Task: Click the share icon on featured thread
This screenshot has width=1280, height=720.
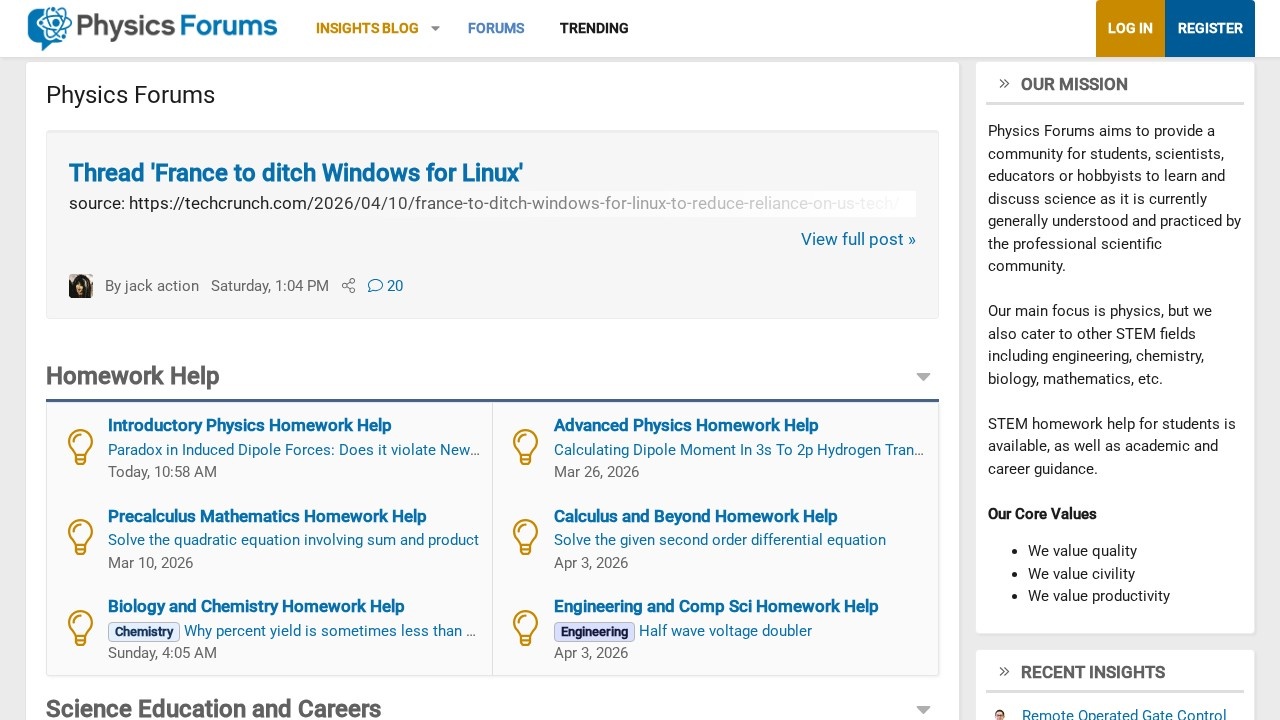Action: pos(348,286)
